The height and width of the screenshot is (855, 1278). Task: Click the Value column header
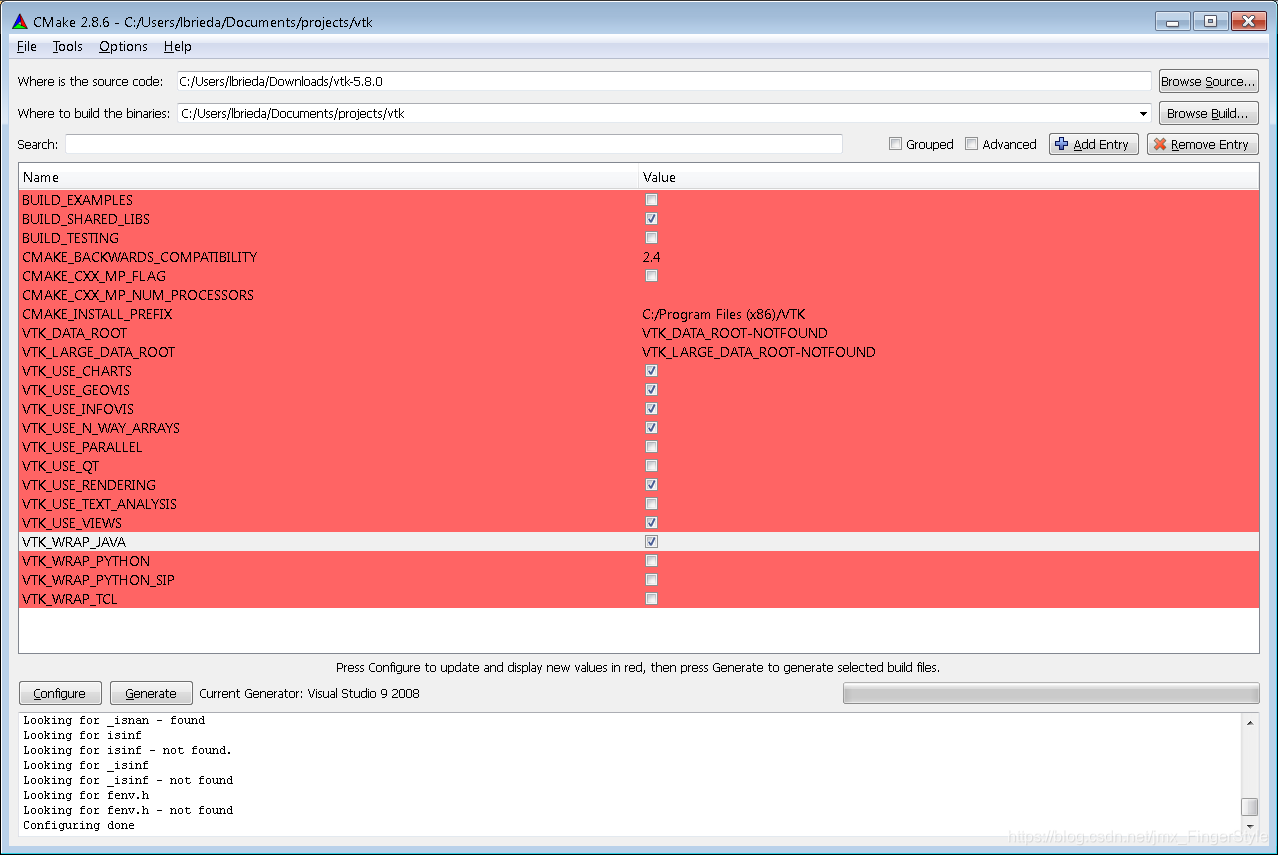[949, 177]
